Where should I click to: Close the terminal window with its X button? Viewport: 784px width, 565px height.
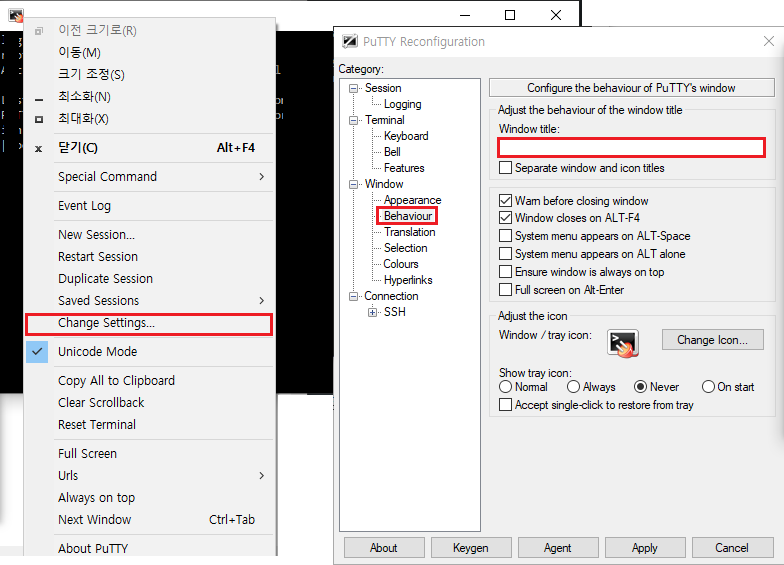tap(556, 15)
